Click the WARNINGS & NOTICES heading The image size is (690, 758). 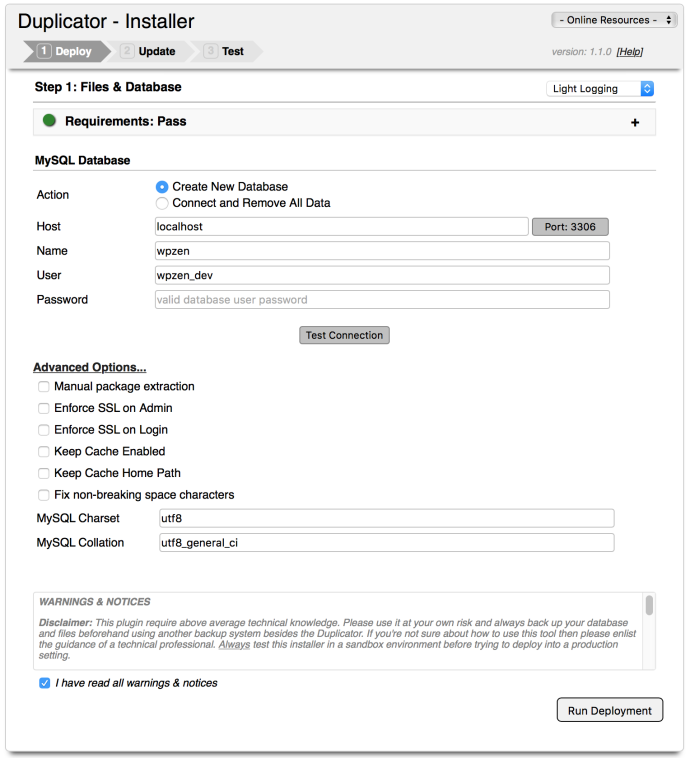(x=95, y=602)
